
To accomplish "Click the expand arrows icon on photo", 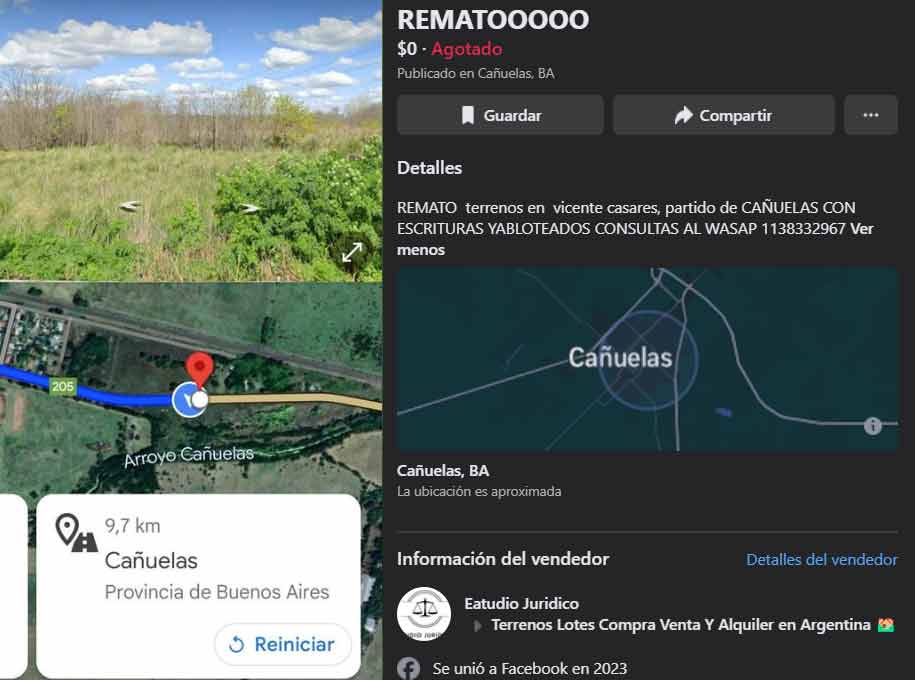I will coord(352,252).
